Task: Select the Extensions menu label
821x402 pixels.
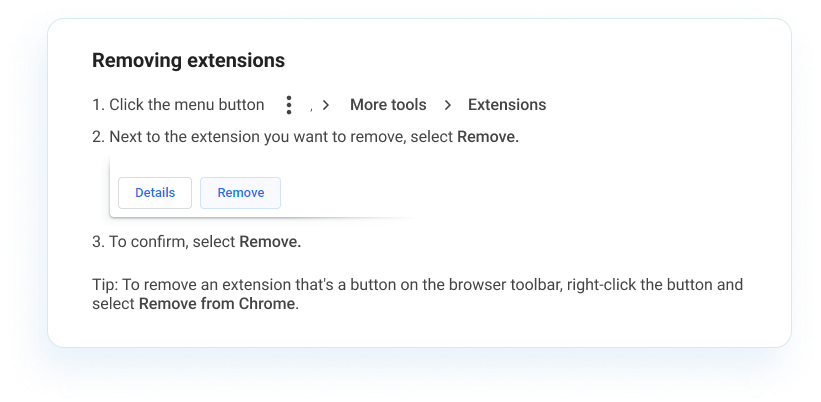Action: click(507, 105)
